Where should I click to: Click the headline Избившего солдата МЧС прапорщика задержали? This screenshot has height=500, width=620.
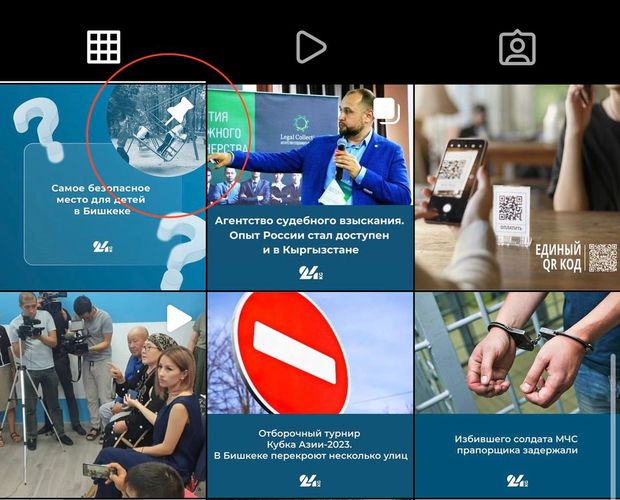[x=516, y=445]
